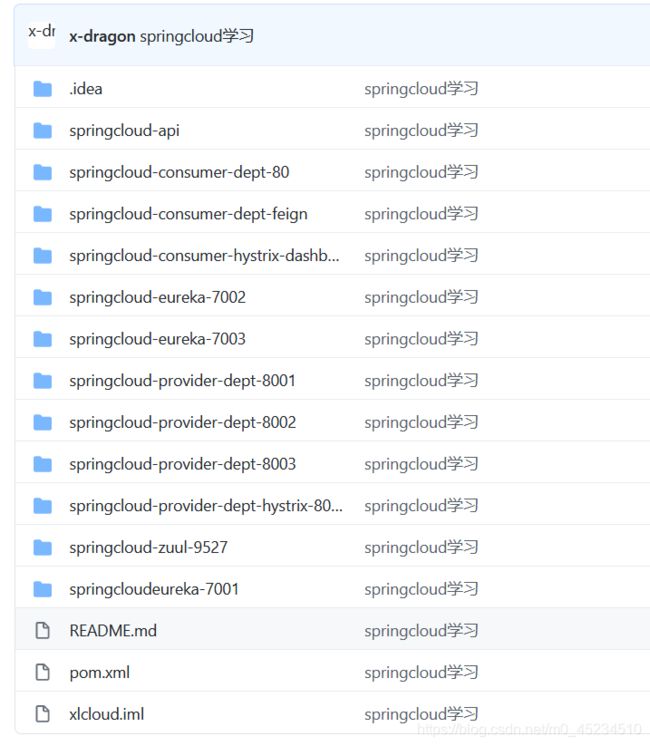Open commit message in springcloud-eureka-7003 row
Screen dimensions: 650x746
421,339
